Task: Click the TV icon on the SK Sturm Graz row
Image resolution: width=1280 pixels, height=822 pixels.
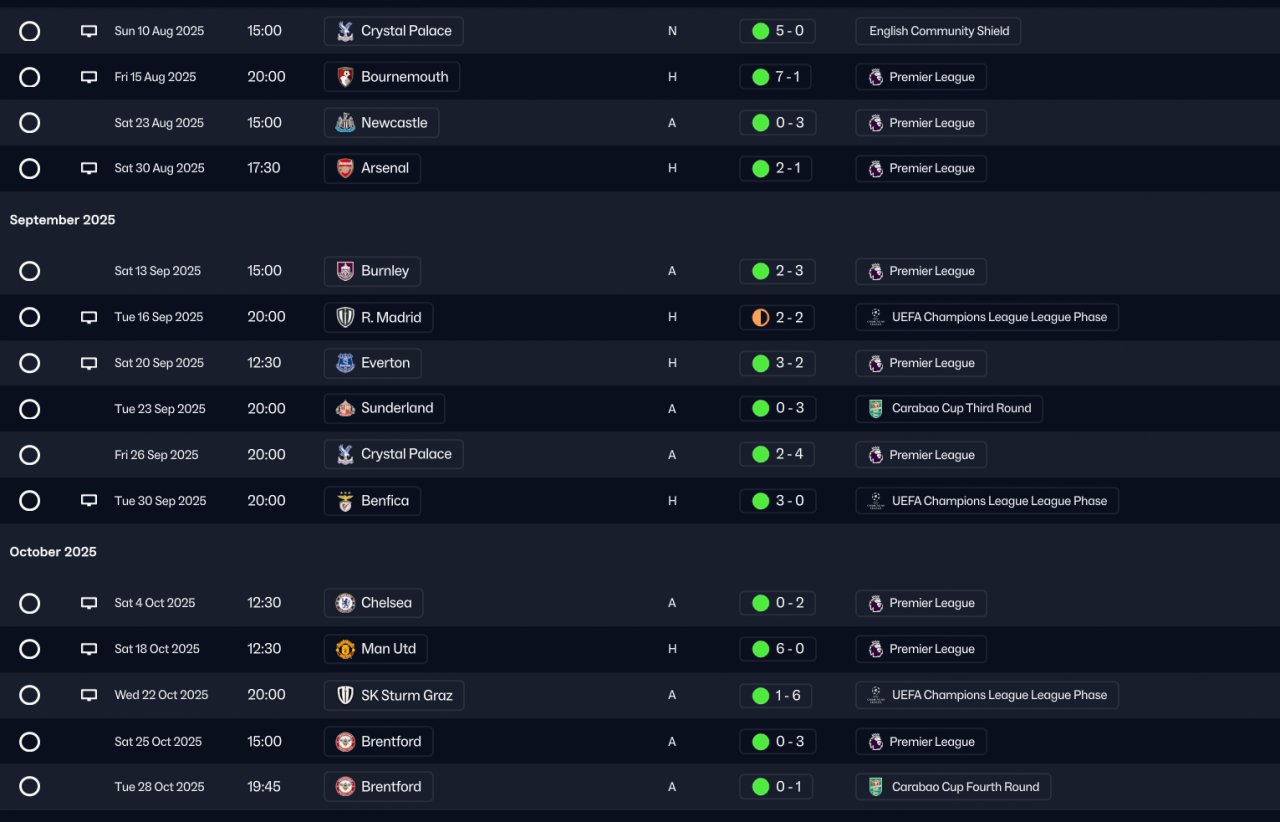Action: pyautogui.click(x=89, y=695)
